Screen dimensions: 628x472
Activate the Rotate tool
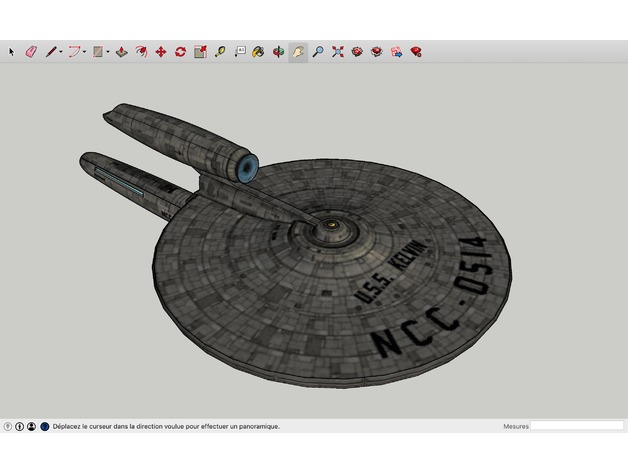click(x=181, y=52)
